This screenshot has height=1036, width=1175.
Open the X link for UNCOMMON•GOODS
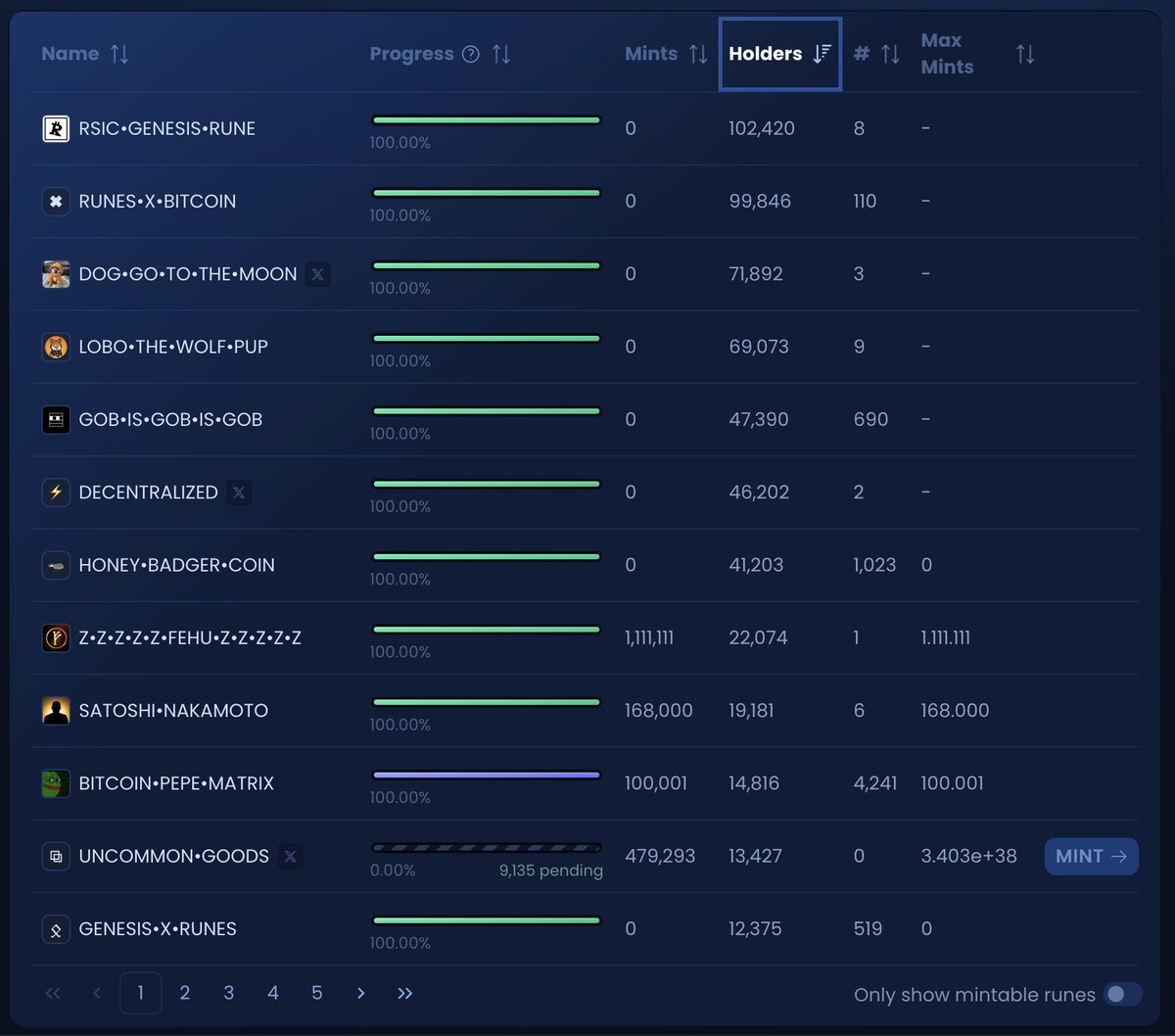coord(290,856)
